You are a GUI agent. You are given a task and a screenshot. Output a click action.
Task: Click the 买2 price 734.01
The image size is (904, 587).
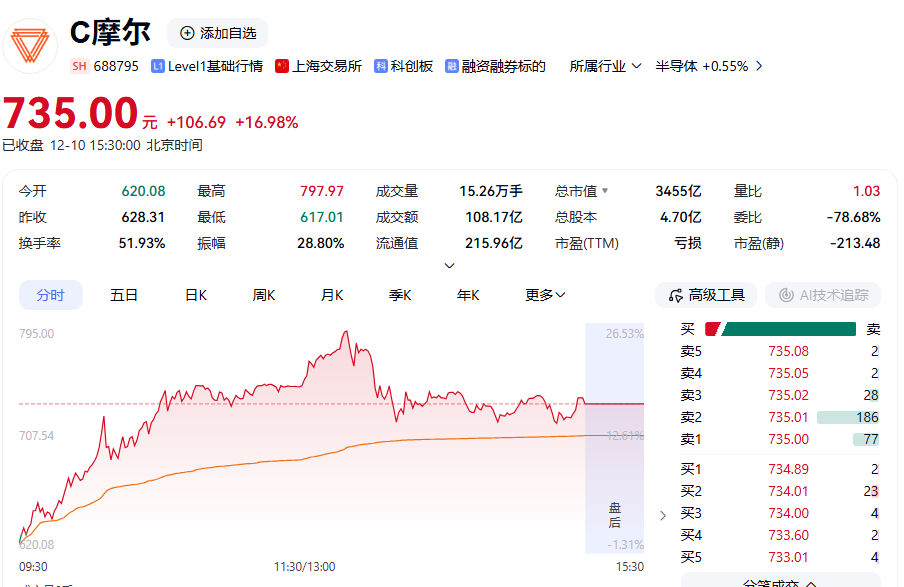tap(788, 491)
